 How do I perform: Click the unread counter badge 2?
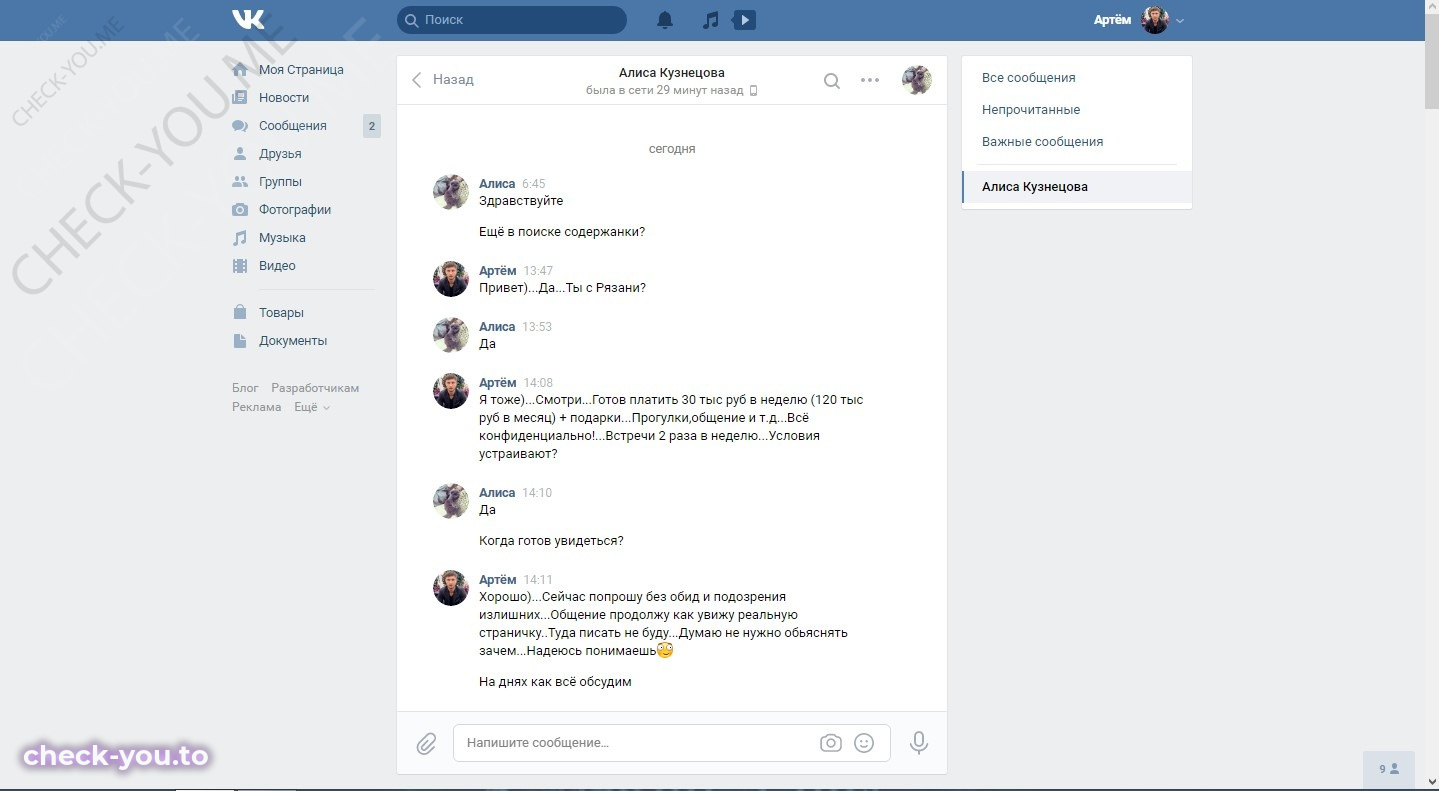371,126
